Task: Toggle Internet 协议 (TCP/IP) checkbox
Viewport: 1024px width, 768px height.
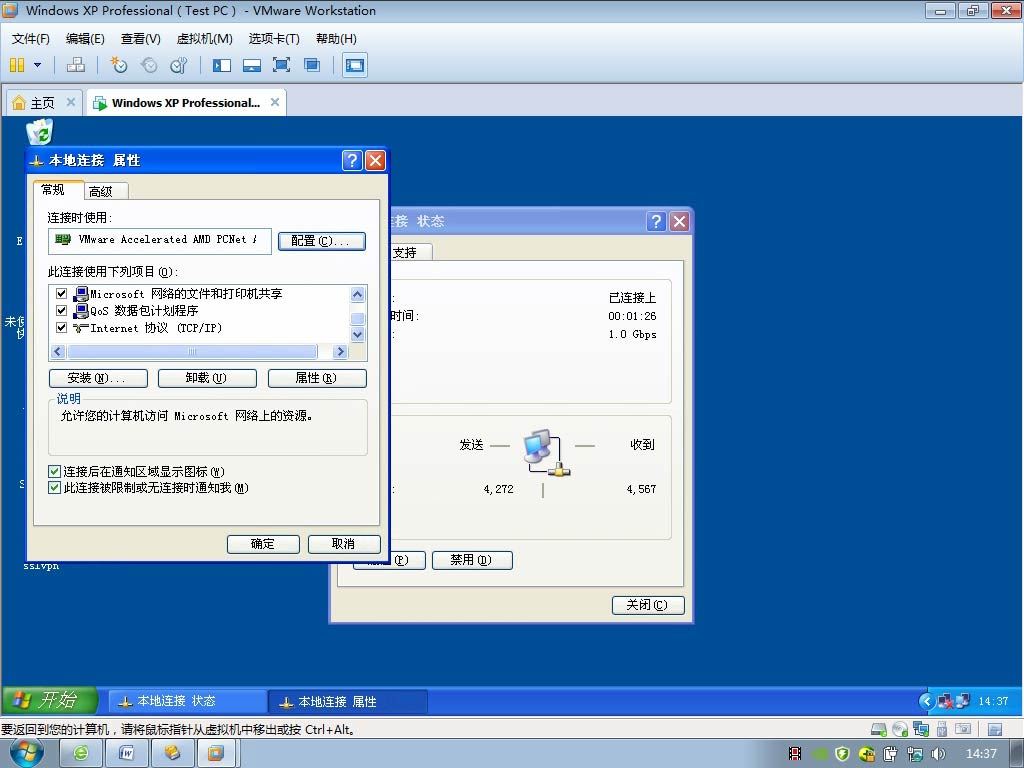Action: click(x=61, y=327)
